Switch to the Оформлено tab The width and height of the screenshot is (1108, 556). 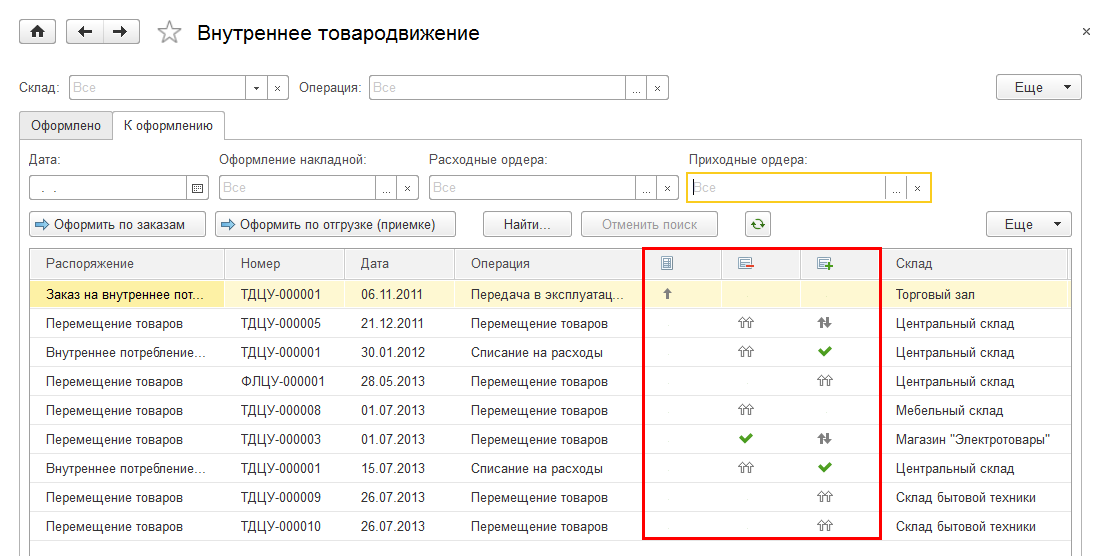click(66, 126)
